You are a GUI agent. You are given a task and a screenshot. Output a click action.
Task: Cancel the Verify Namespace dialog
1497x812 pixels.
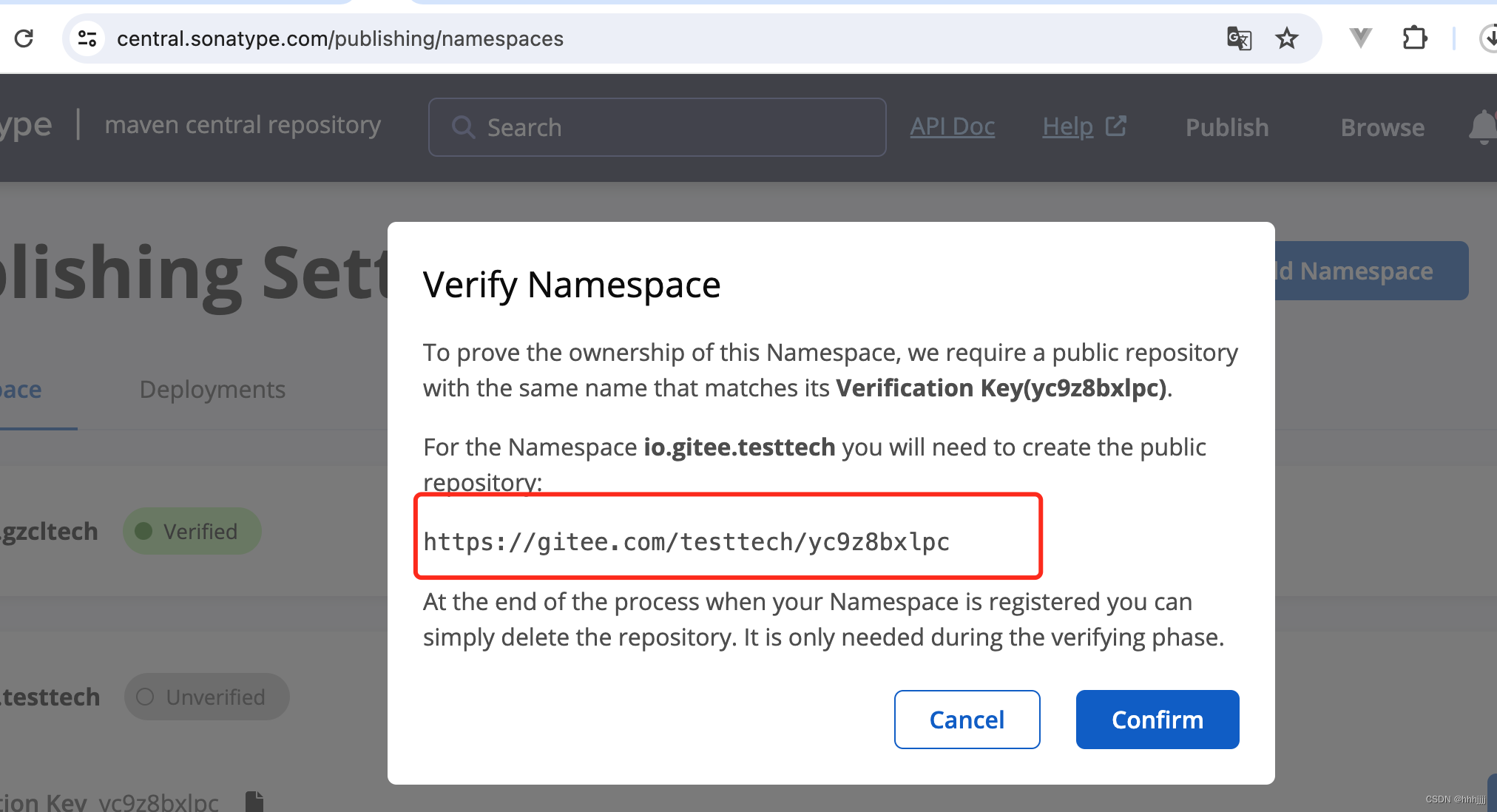click(967, 720)
